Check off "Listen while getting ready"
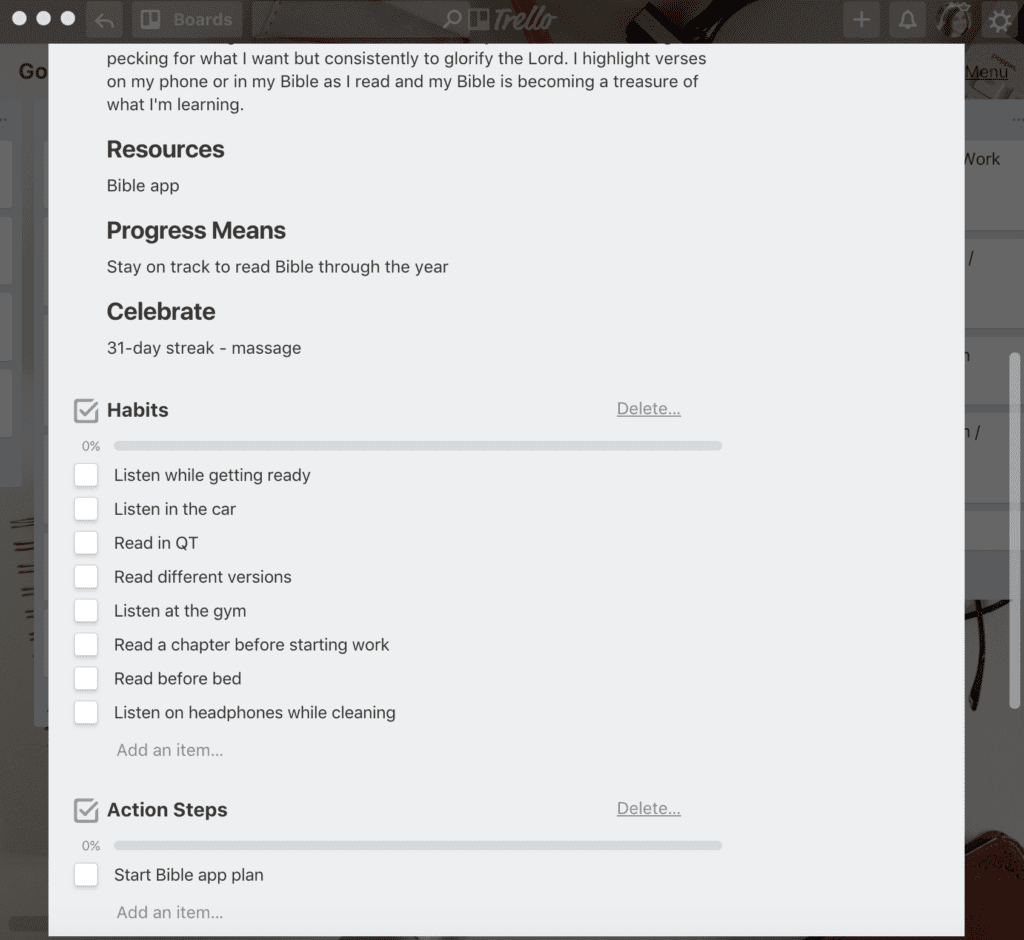 pos(86,475)
